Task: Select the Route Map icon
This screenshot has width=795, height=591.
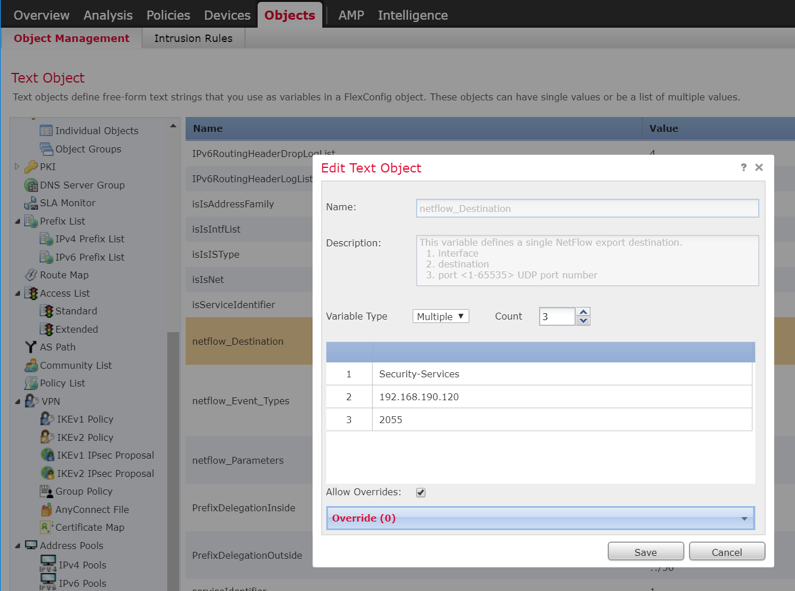Action: point(31,275)
